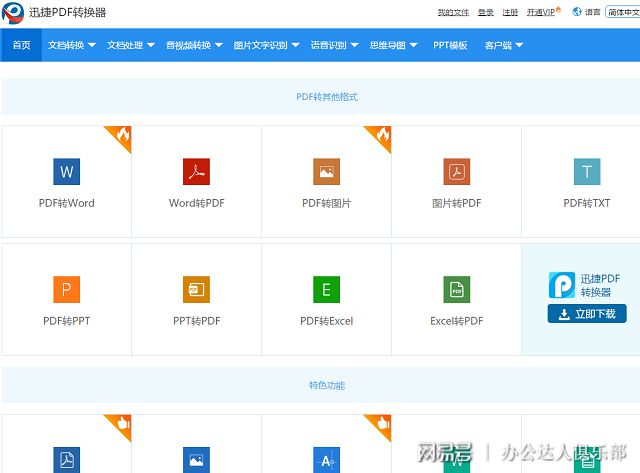
Task: Click the 图片转PDF label
Action: [457, 203]
